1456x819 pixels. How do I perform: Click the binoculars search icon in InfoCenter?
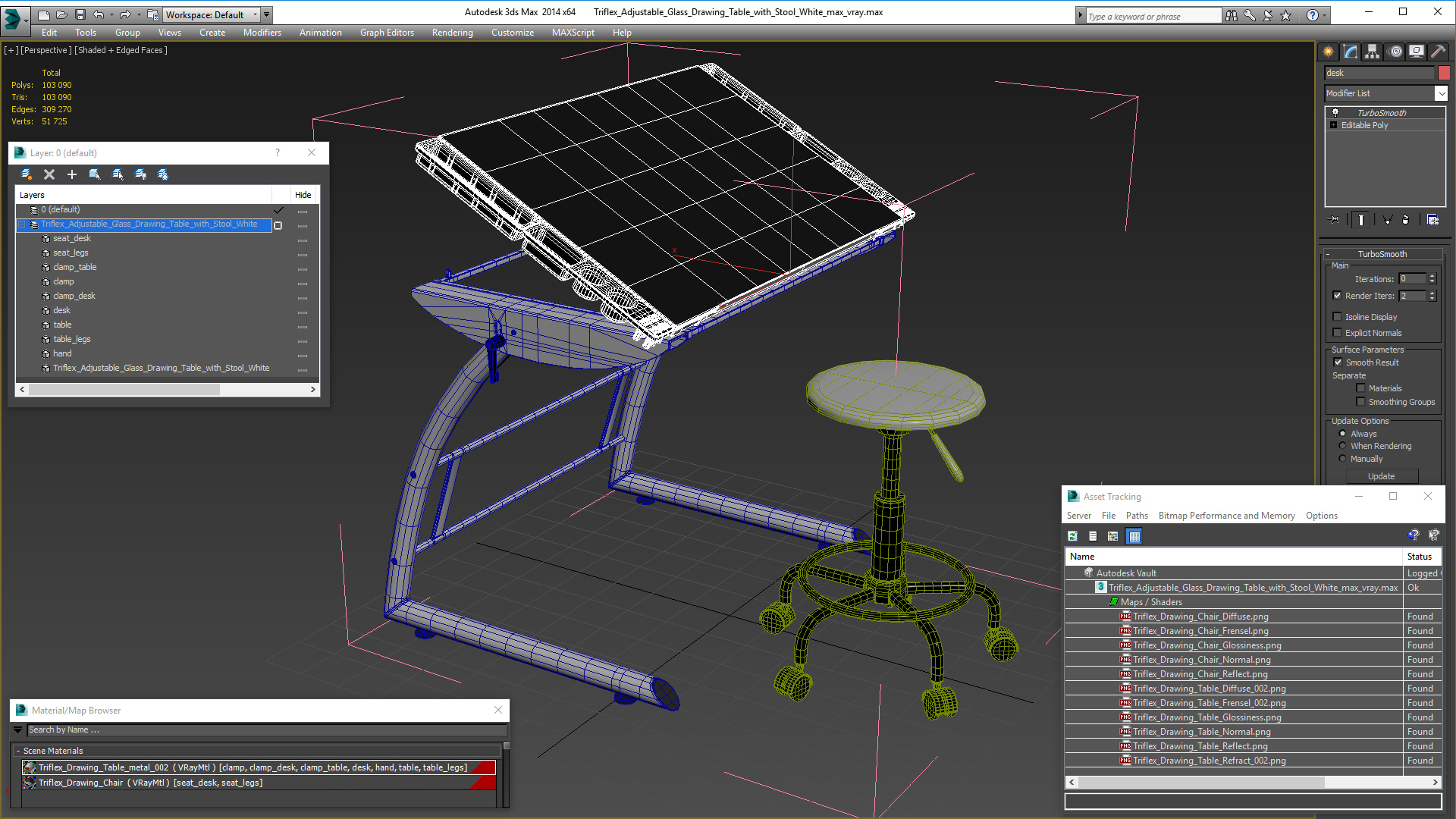click(x=1231, y=15)
